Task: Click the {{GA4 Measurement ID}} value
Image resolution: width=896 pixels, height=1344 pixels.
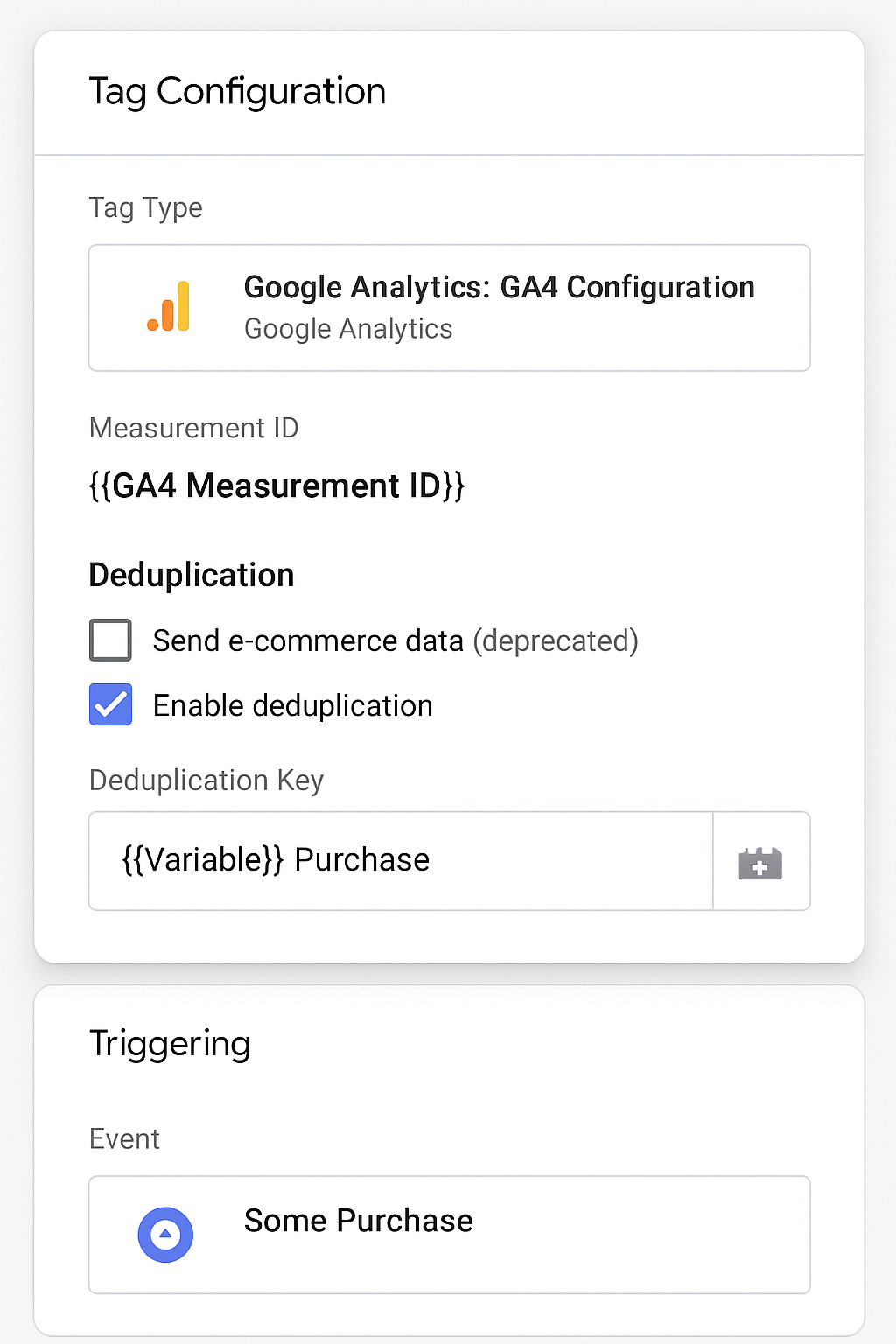Action: (x=276, y=486)
